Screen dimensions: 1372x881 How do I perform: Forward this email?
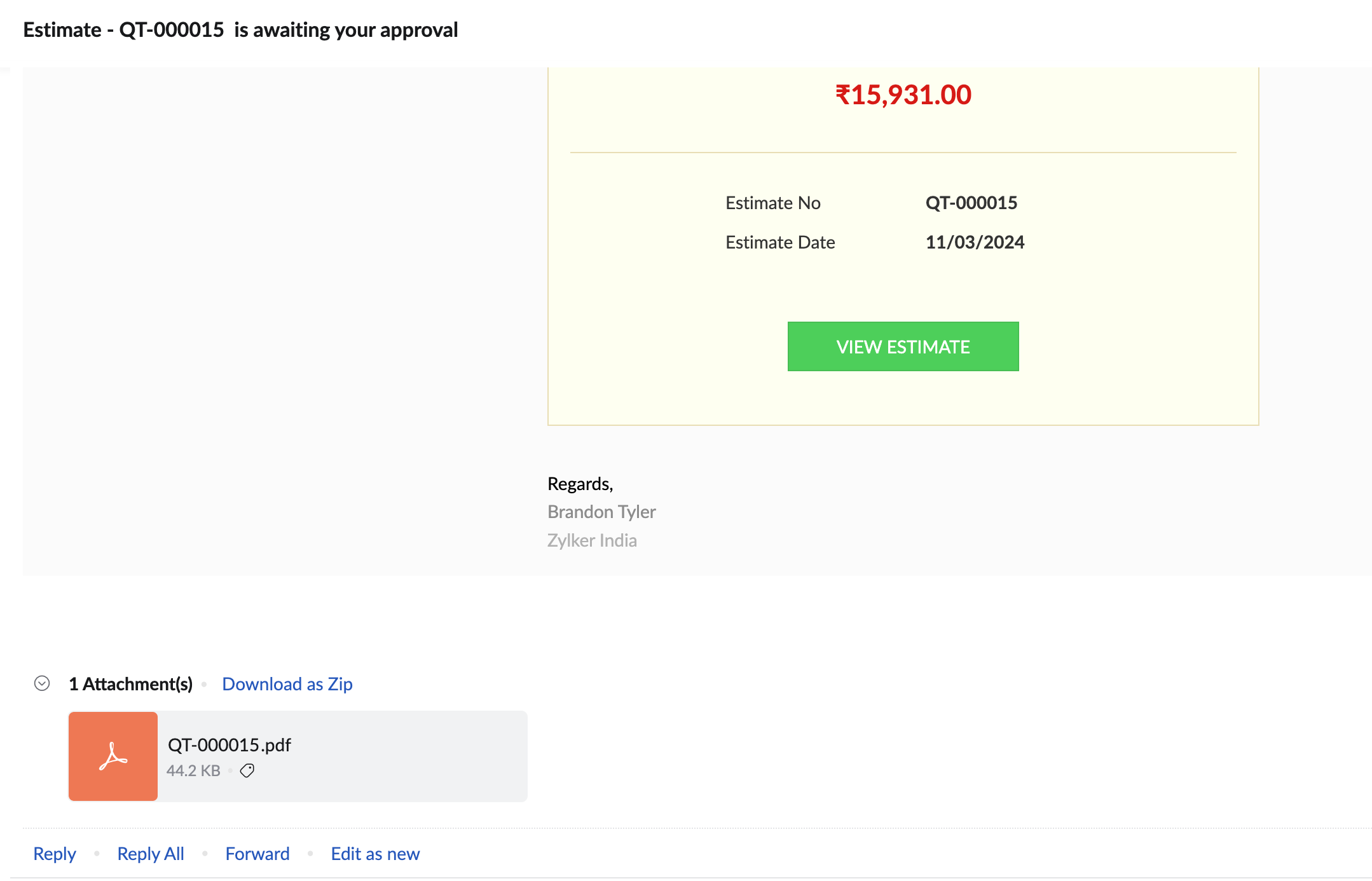(257, 854)
